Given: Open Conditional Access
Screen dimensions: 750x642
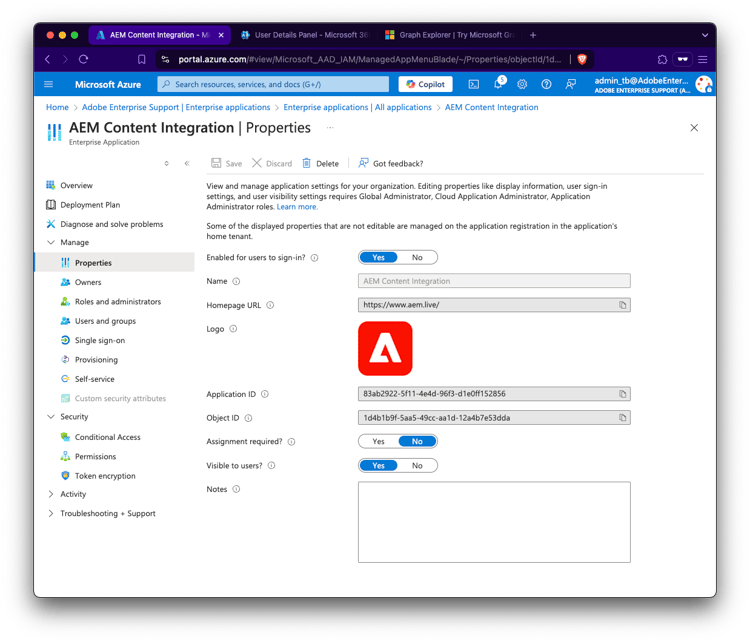Looking at the screenshot, I should (108, 437).
